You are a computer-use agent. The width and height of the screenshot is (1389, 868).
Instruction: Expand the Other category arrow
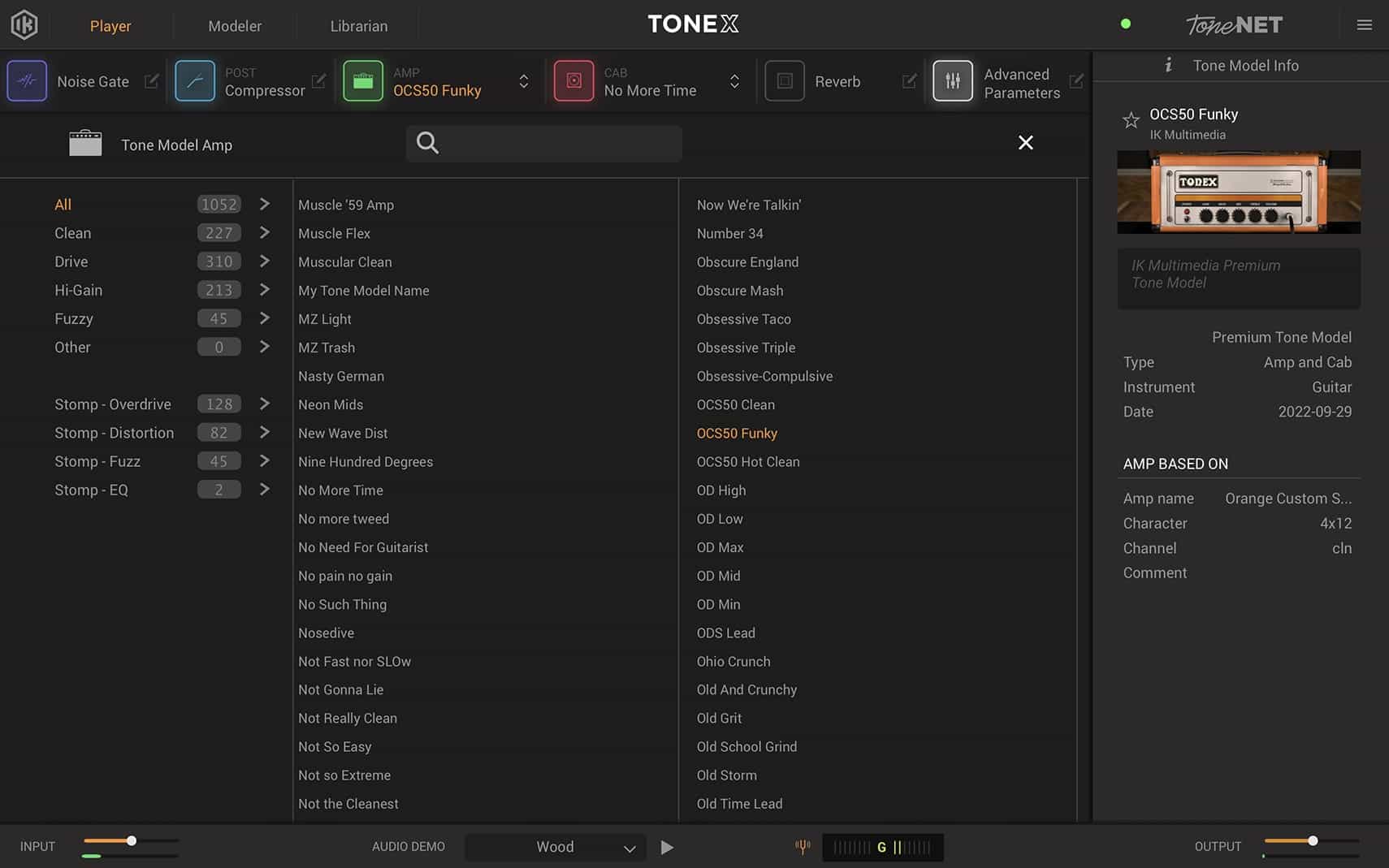tap(264, 346)
